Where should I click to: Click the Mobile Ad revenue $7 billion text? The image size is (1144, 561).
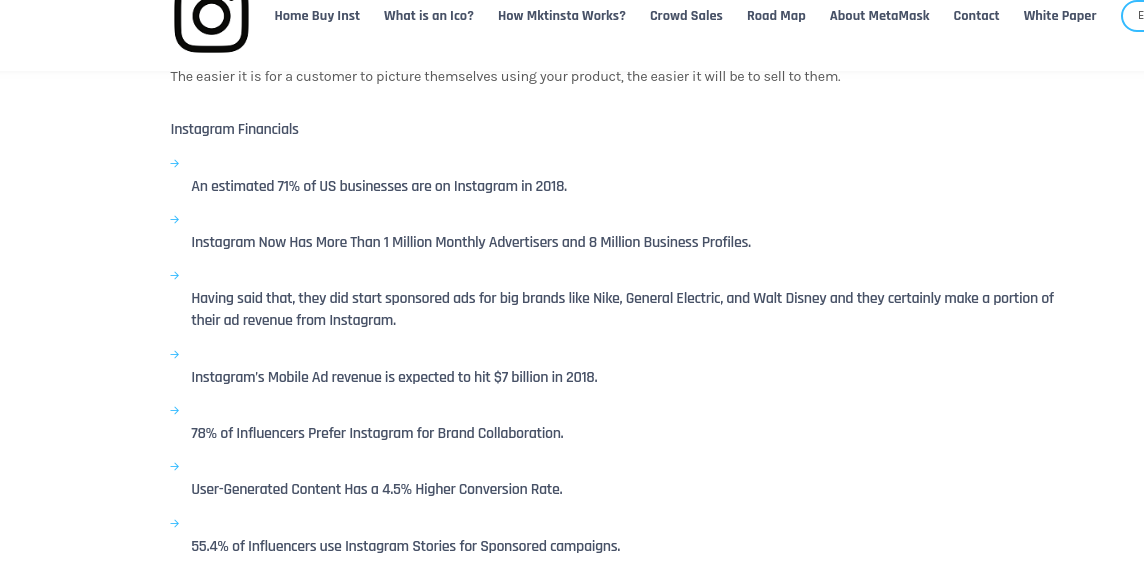click(x=394, y=377)
